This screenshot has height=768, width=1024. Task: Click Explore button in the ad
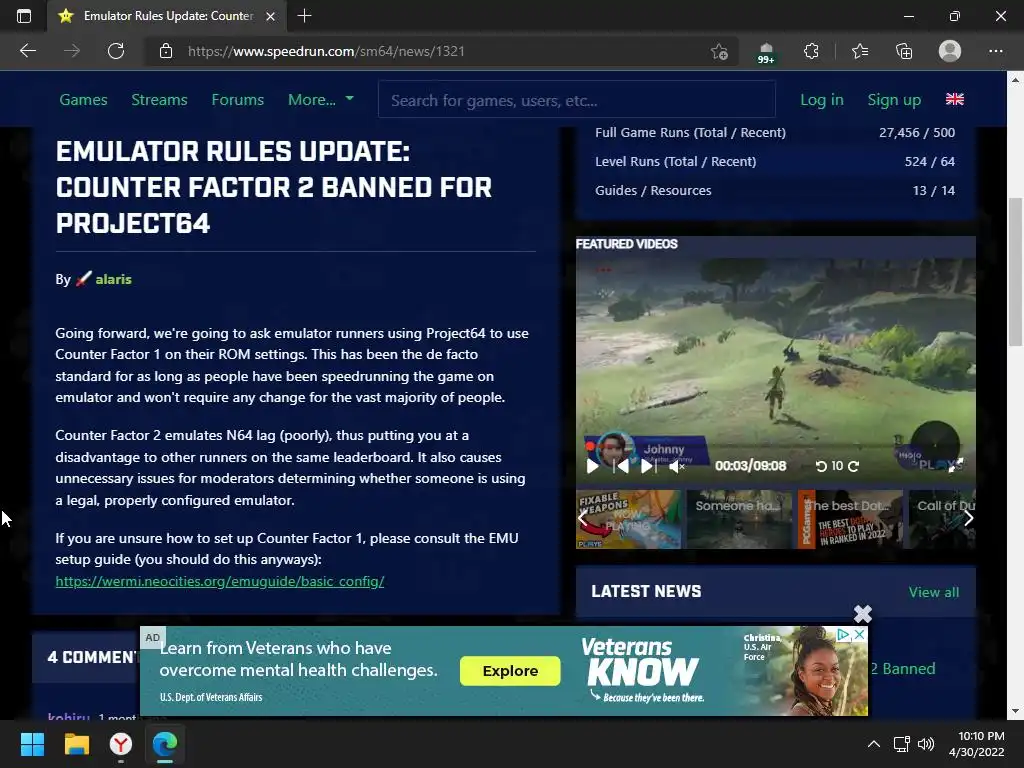(x=510, y=671)
